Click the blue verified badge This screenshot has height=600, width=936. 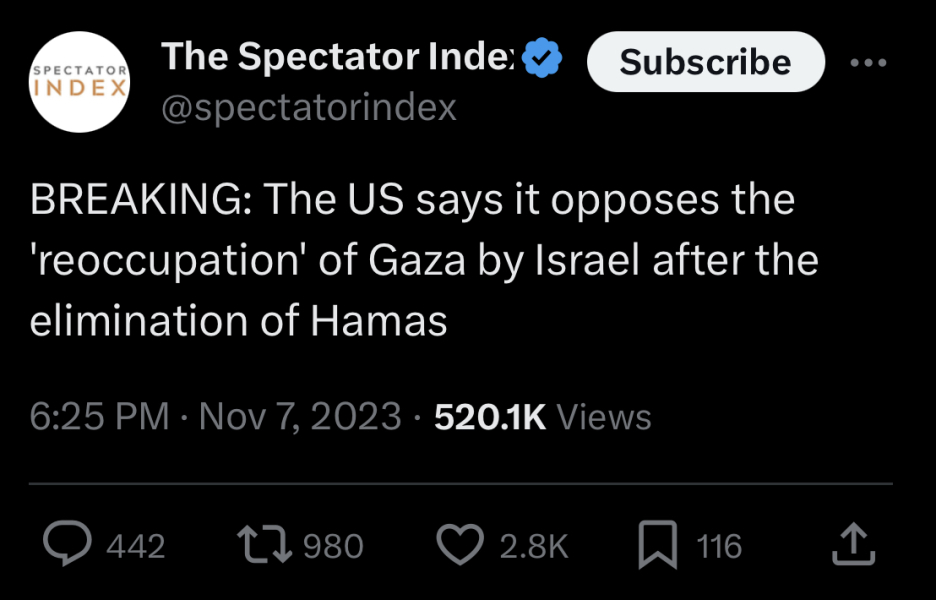[x=541, y=57]
